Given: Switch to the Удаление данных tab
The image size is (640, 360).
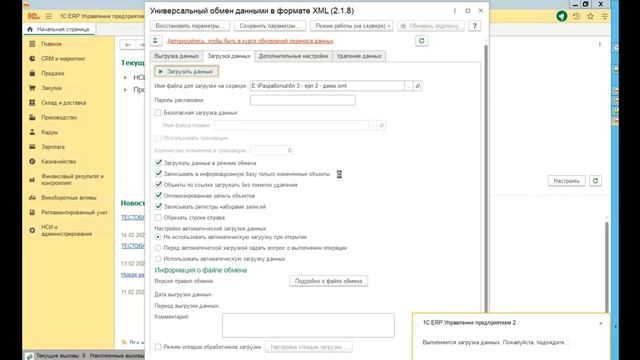Looking at the screenshot, I should (x=359, y=56).
